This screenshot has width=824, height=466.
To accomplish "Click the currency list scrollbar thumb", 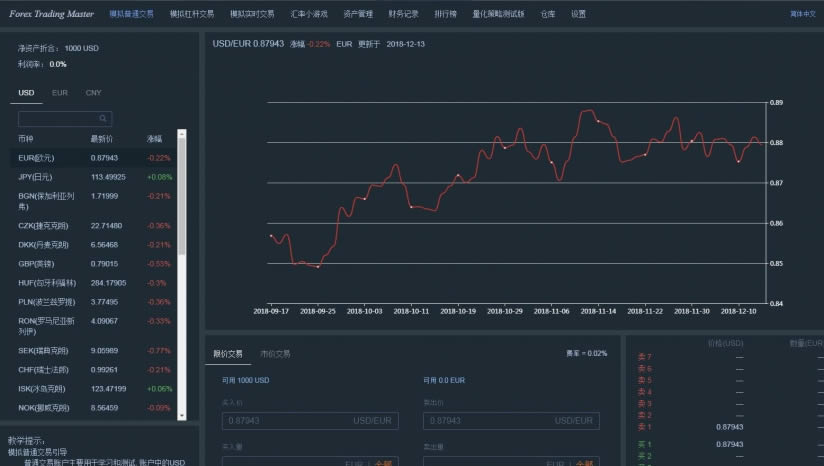I will tap(182, 197).
